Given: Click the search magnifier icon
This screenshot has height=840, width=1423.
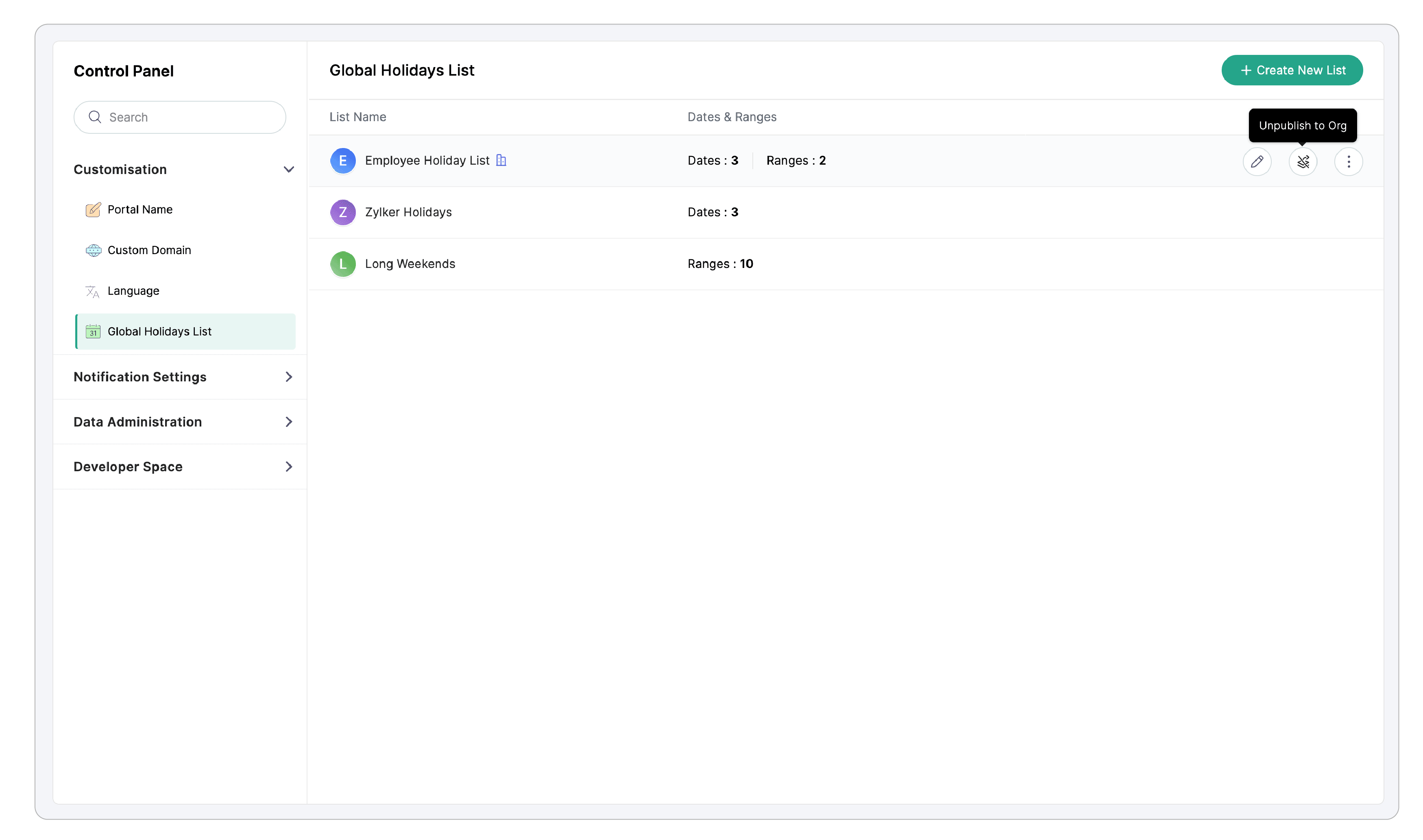Looking at the screenshot, I should 95,117.
